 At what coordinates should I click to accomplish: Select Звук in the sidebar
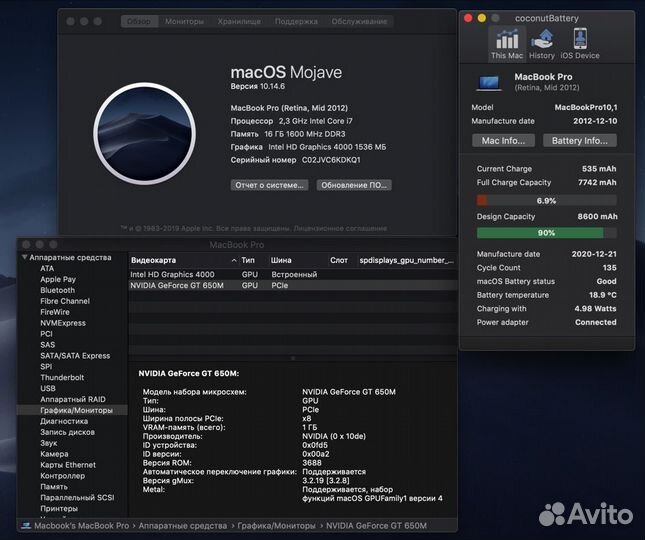(49, 443)
